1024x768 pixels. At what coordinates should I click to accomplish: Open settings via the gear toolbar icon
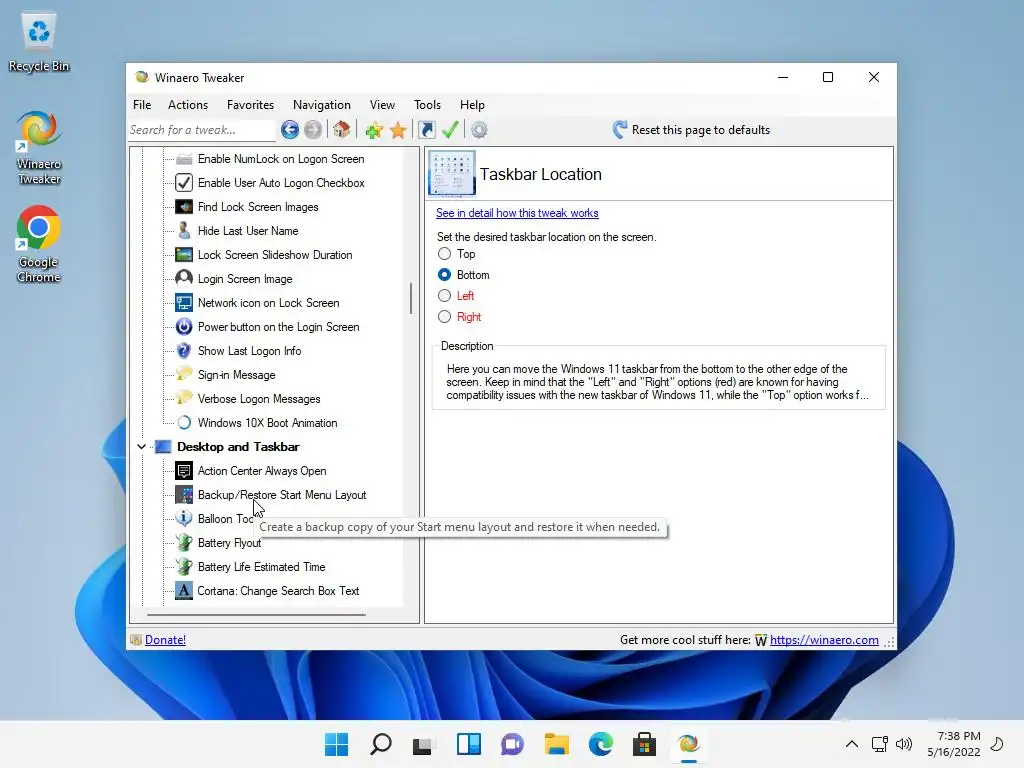coord(479,130)
